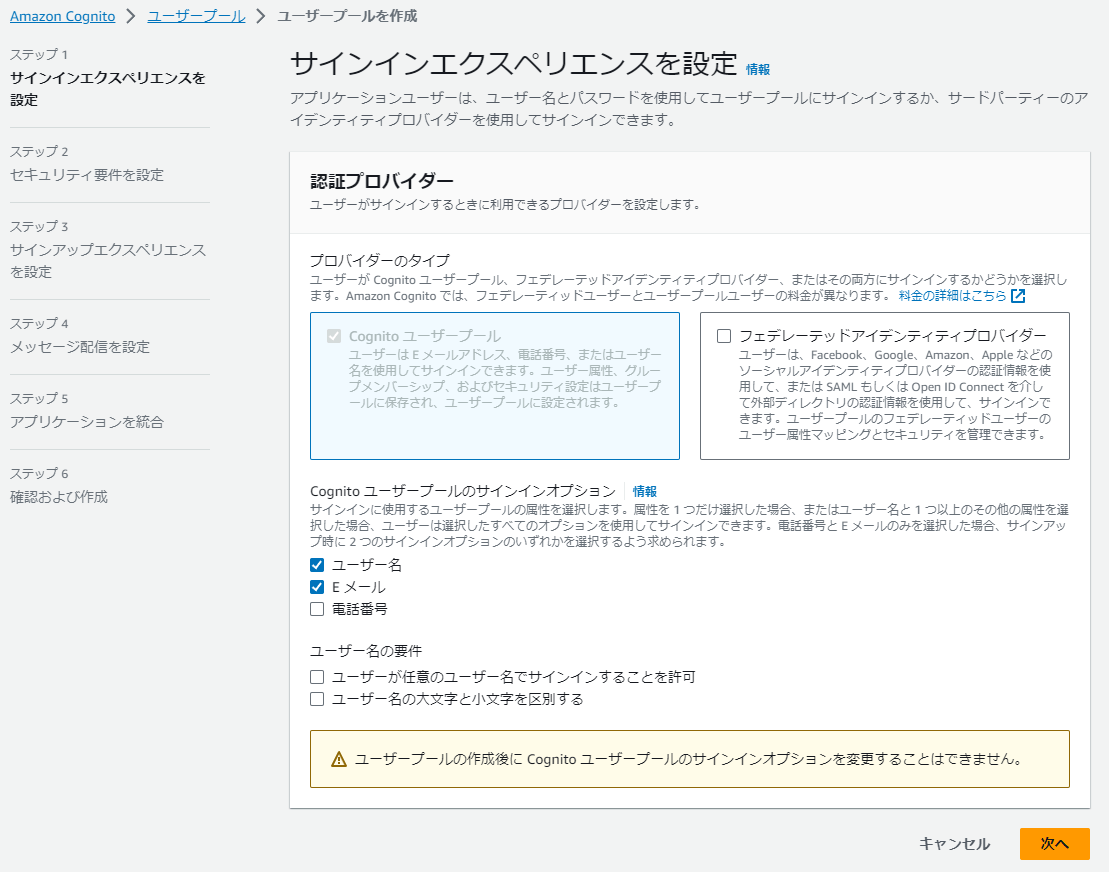Enable the フェデレーテッドアイデンティティプロバイダー checkbox

(x=724, y=336)
